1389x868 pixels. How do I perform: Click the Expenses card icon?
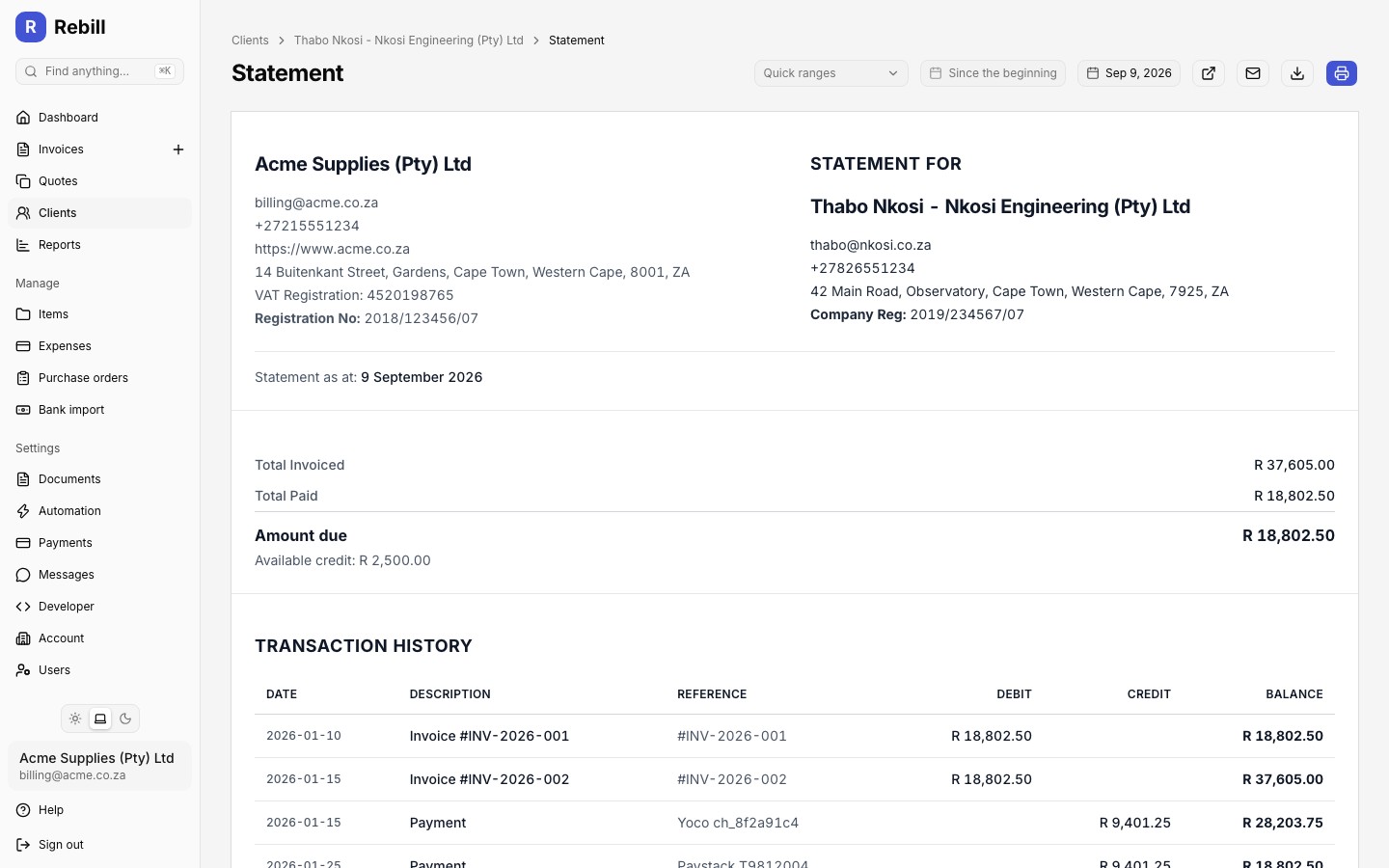pyautogui.click(x=23, y=346)
